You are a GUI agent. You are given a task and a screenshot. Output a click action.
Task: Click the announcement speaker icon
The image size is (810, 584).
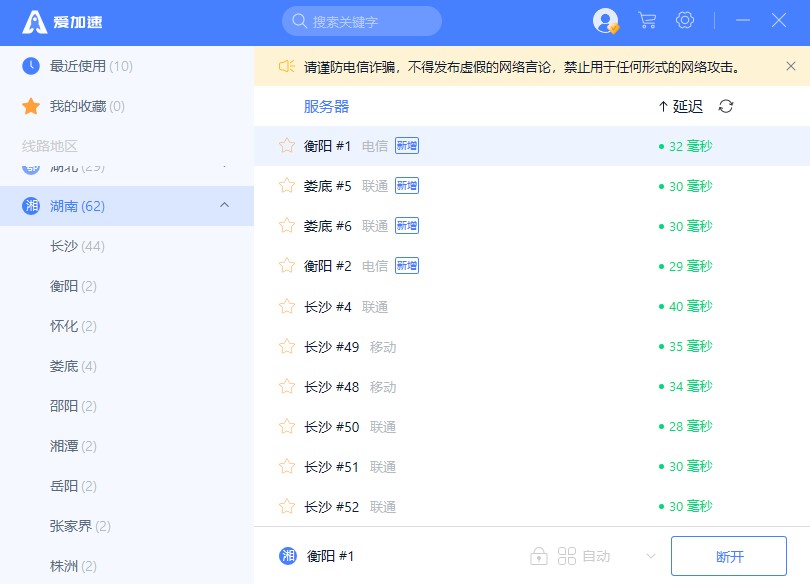coord(287,67)
